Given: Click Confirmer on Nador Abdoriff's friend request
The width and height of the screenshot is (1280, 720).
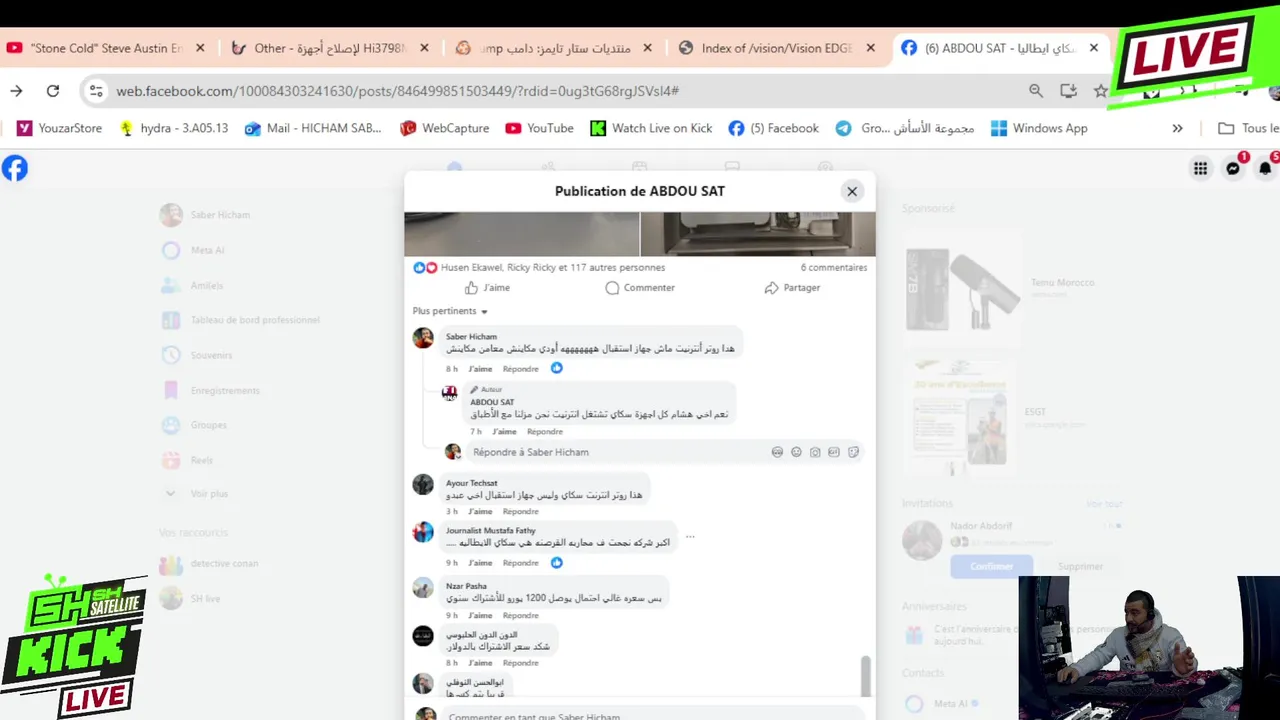Looking at the screenshot, I should pos(991,566).
